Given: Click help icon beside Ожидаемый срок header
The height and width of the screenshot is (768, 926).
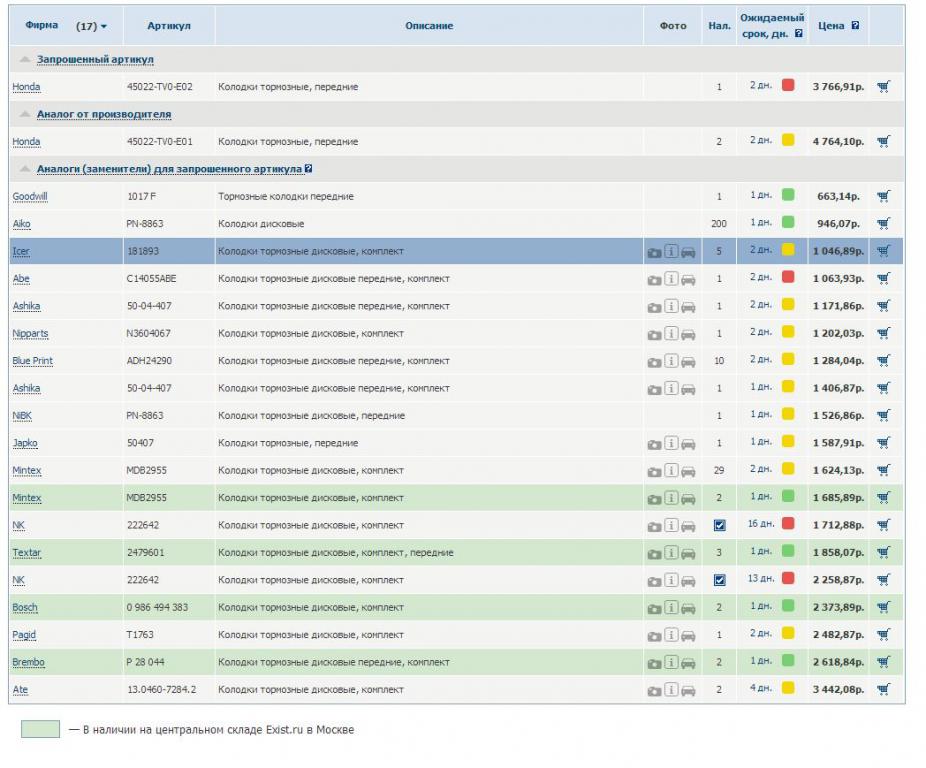Looking at the screenshot, I should tap(798, 34).
